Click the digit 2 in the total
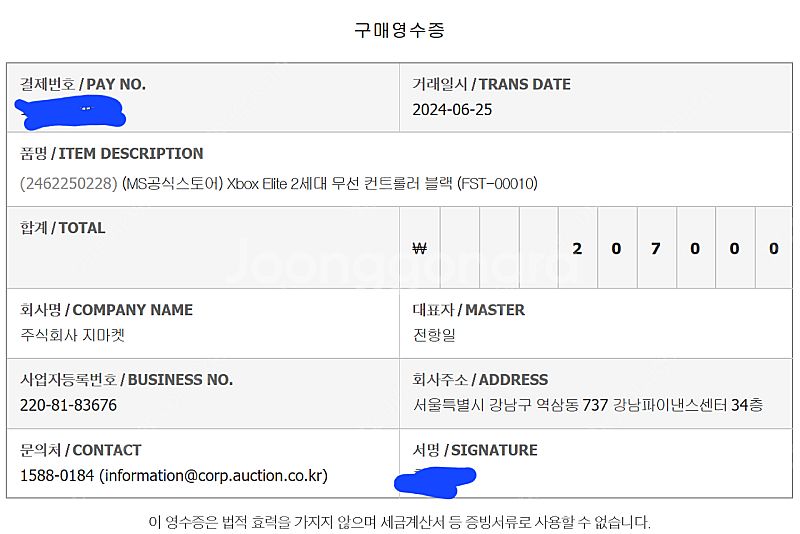Screen dimensions: 800x534 [x=577, y=248]
